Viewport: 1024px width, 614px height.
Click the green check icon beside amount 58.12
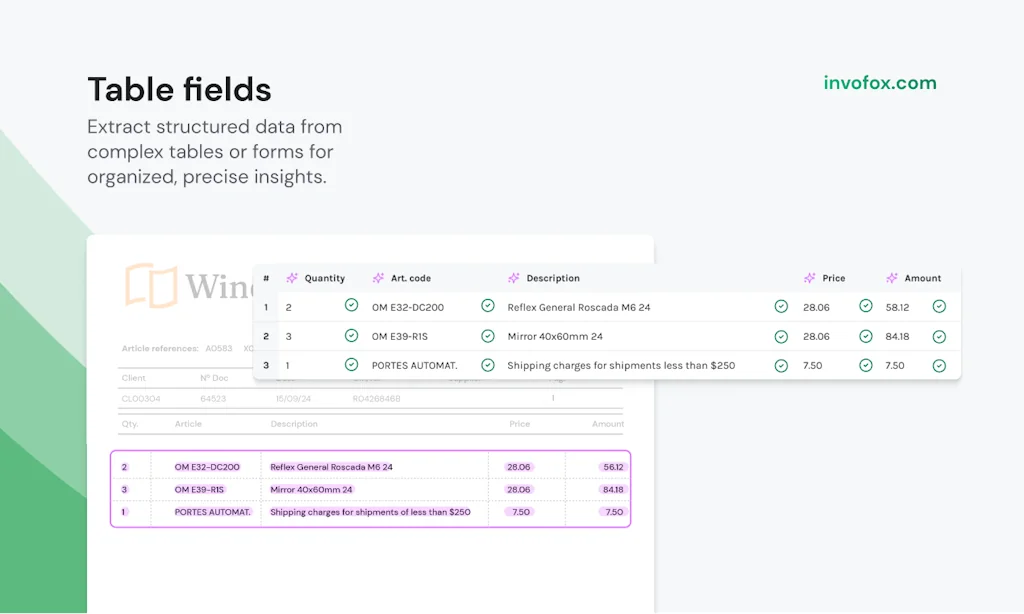pyautogui.click(x=938, y=306)
